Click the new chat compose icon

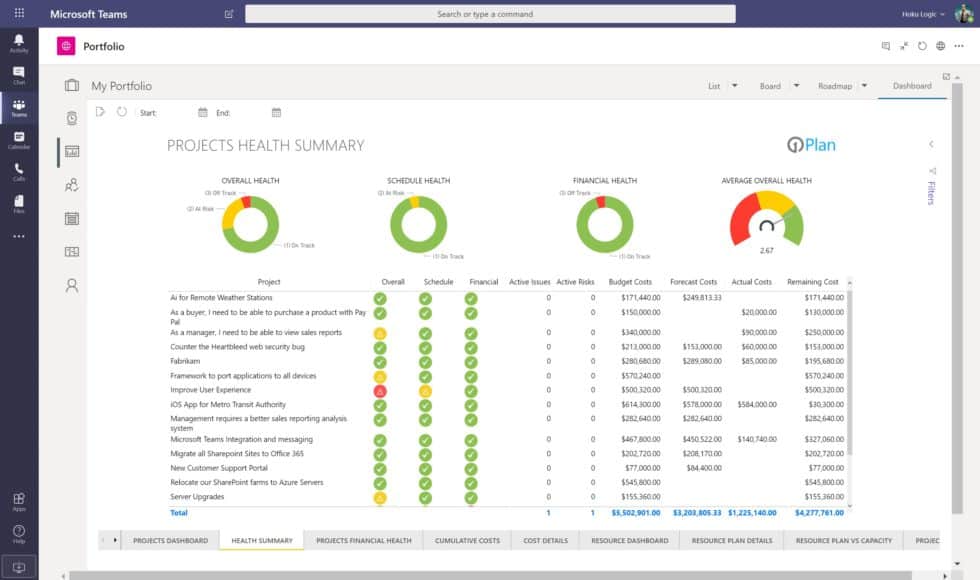[x=229, y=14]
